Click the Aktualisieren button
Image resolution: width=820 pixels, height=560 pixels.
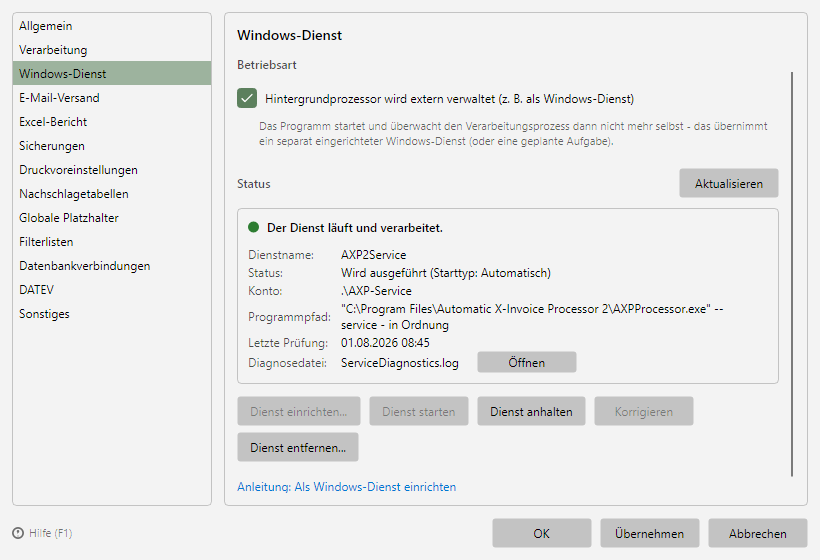click(728, 184)
